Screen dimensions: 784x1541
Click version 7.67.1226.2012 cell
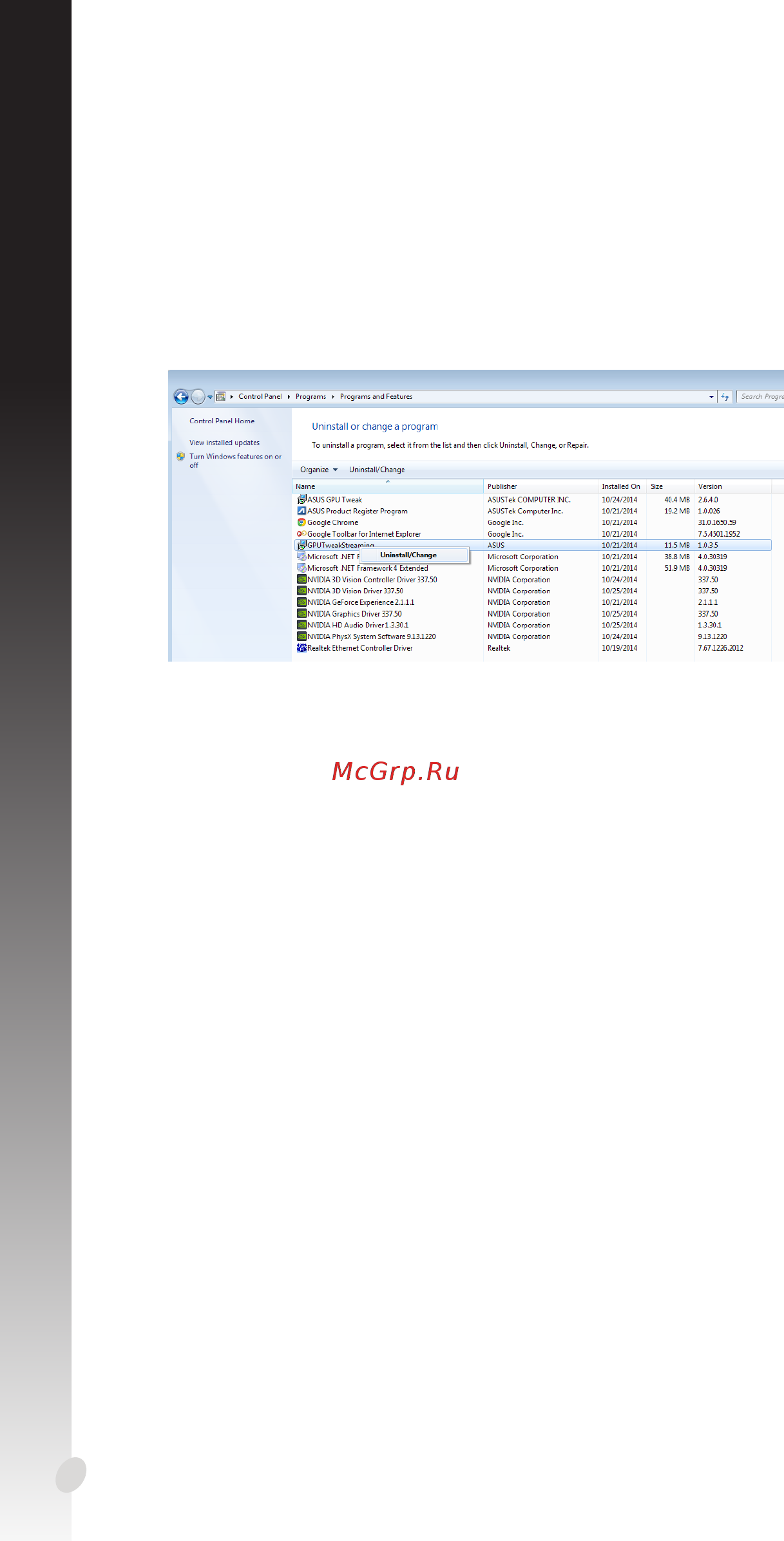pos(720,648)
